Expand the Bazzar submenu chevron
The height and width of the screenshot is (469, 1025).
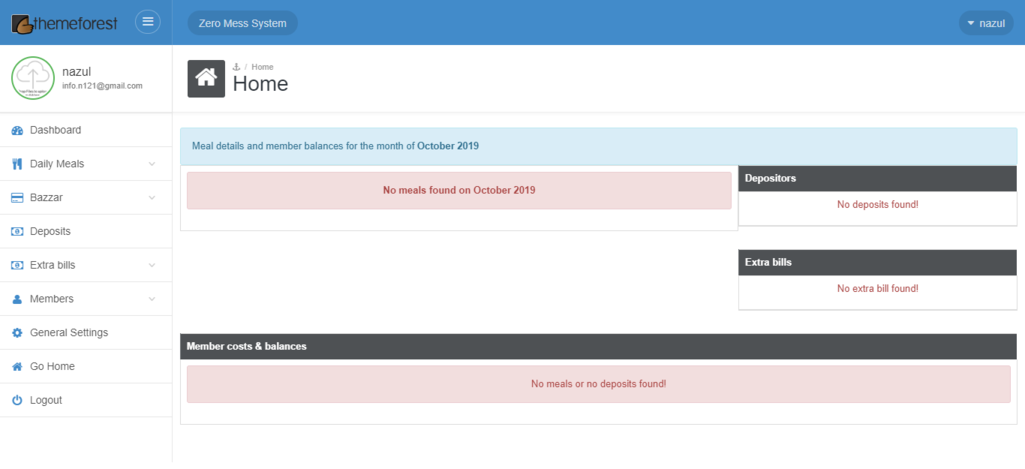pos(152,198)
